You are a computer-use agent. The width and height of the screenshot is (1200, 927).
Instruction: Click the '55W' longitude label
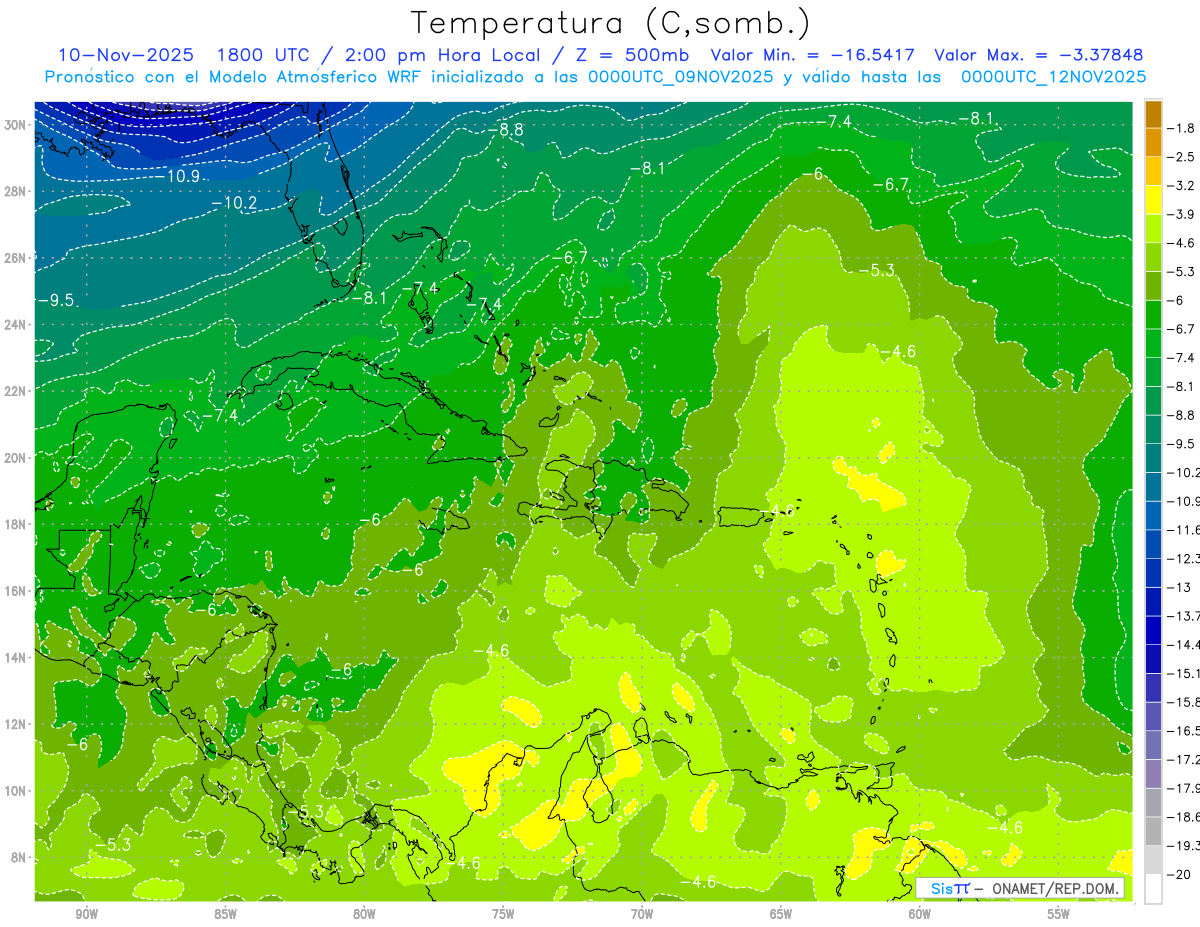click(x=1058, y=915)
